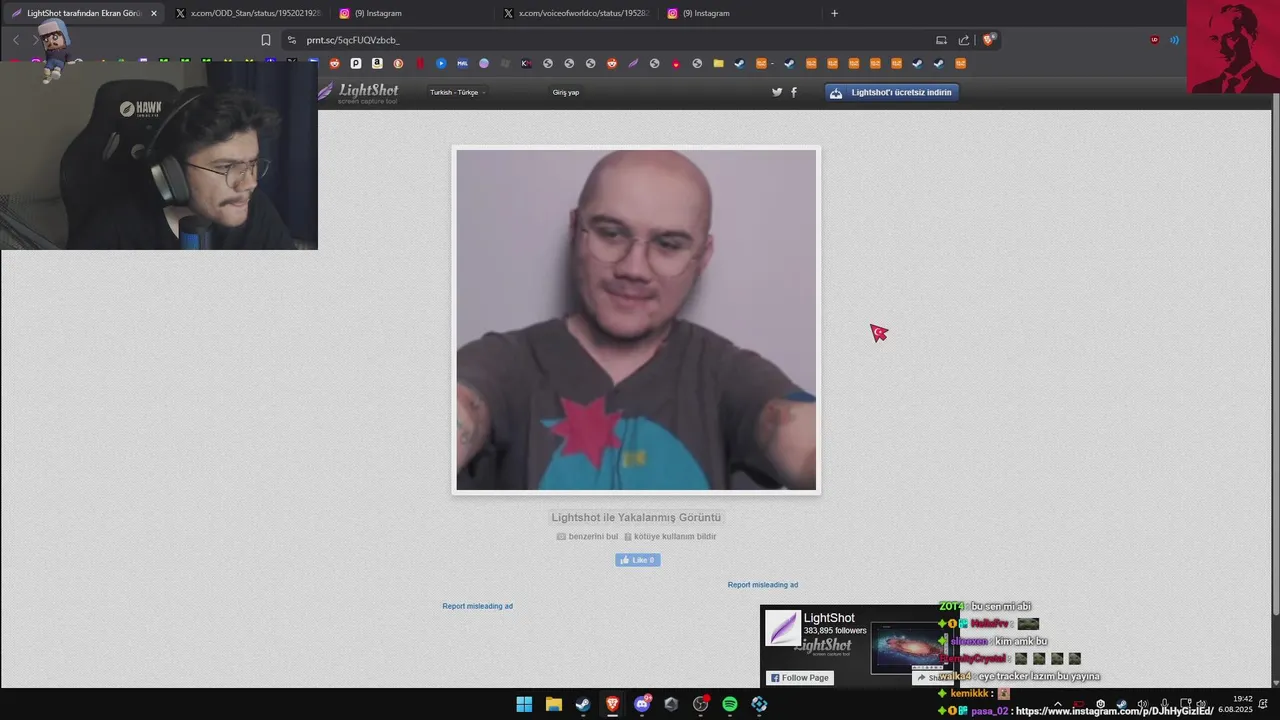
Task: Open the MAL bookmark icon
Action: click(462, 63)
